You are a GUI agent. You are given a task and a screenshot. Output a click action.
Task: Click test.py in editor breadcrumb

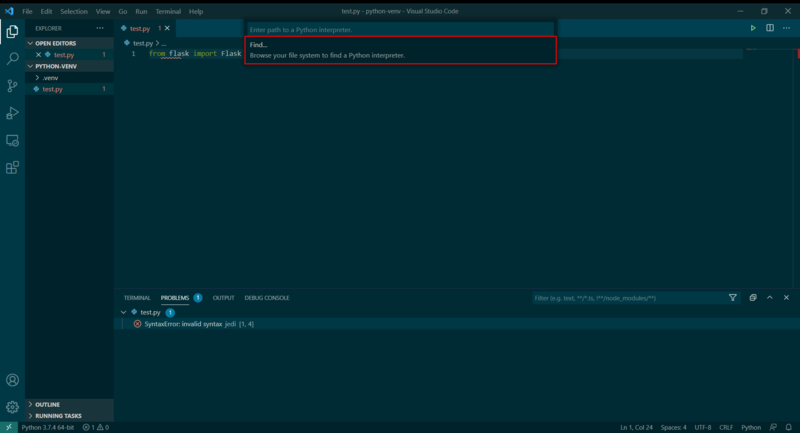pyautogui.click(x=143, y=43)
